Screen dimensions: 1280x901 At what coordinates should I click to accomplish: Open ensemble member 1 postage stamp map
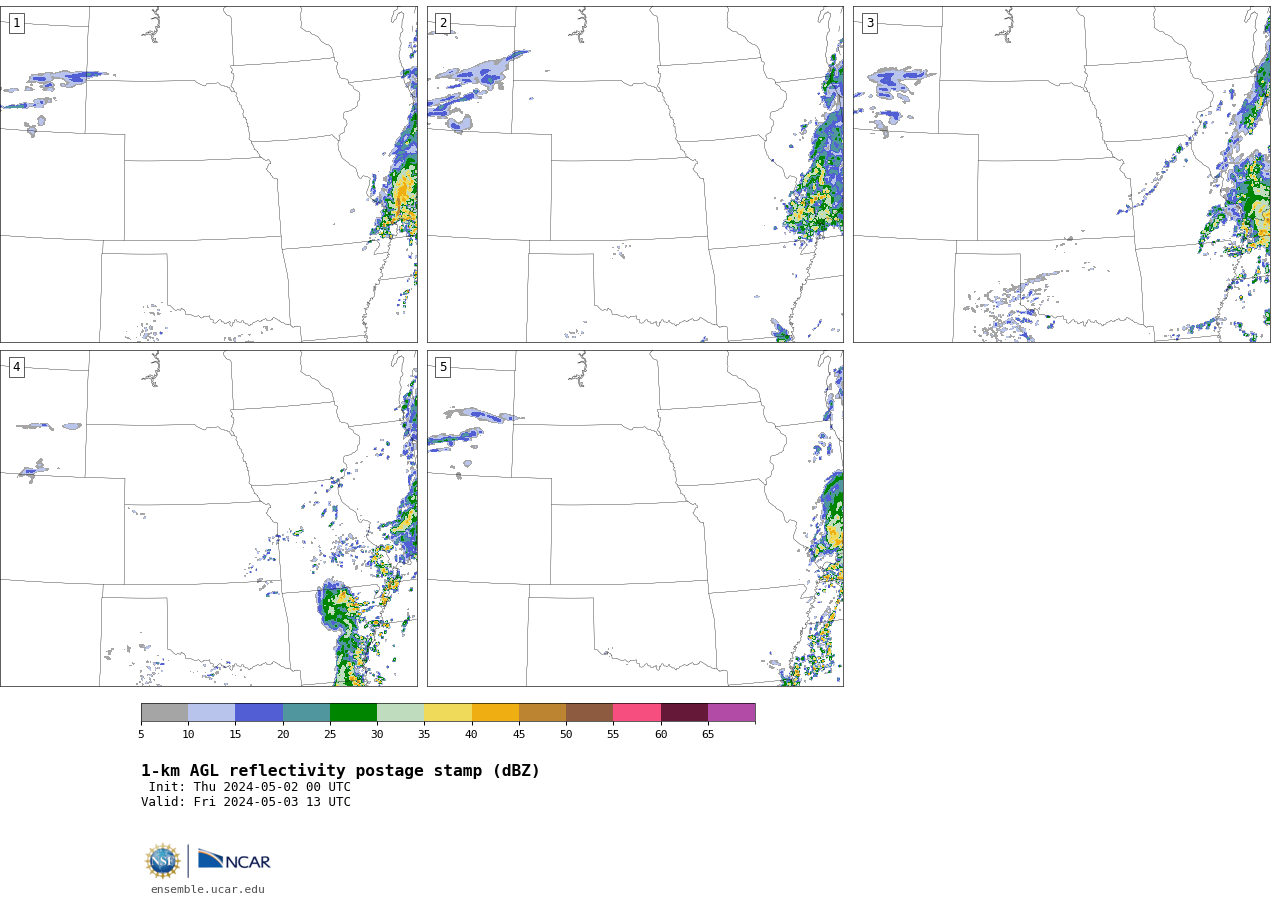point(208,174)
